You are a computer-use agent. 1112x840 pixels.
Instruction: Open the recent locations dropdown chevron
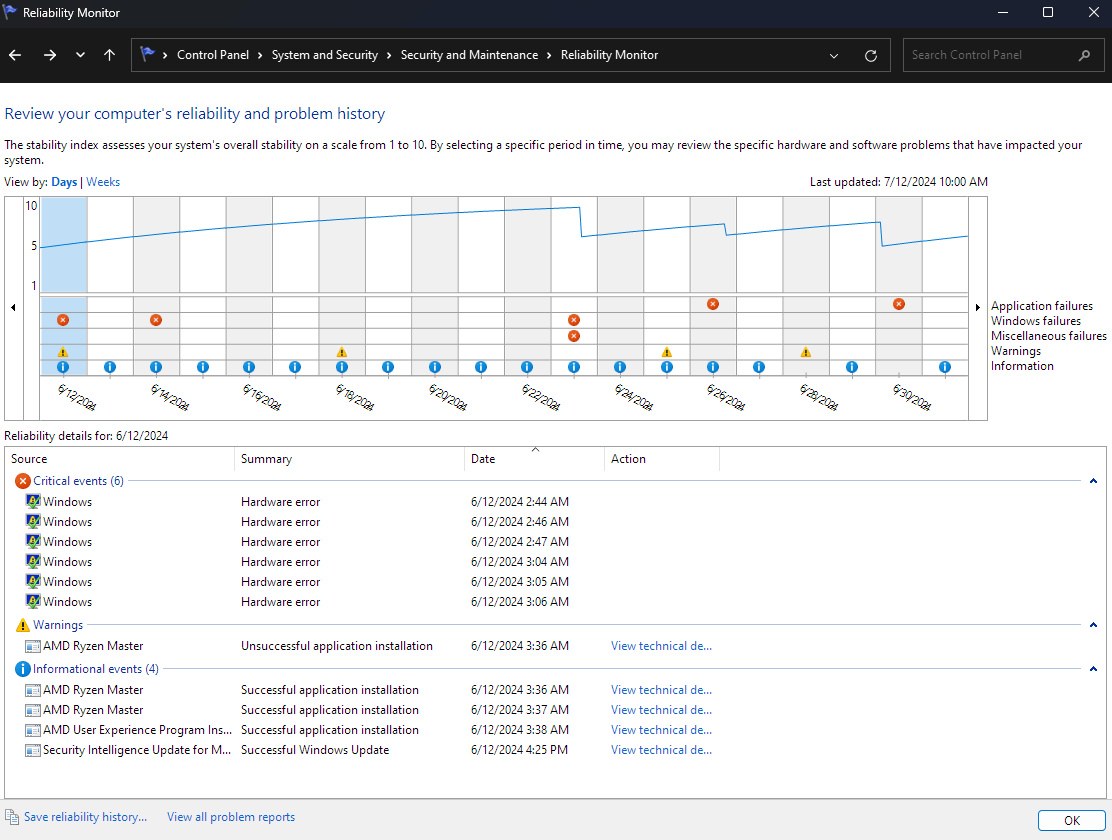pos(80,55)
